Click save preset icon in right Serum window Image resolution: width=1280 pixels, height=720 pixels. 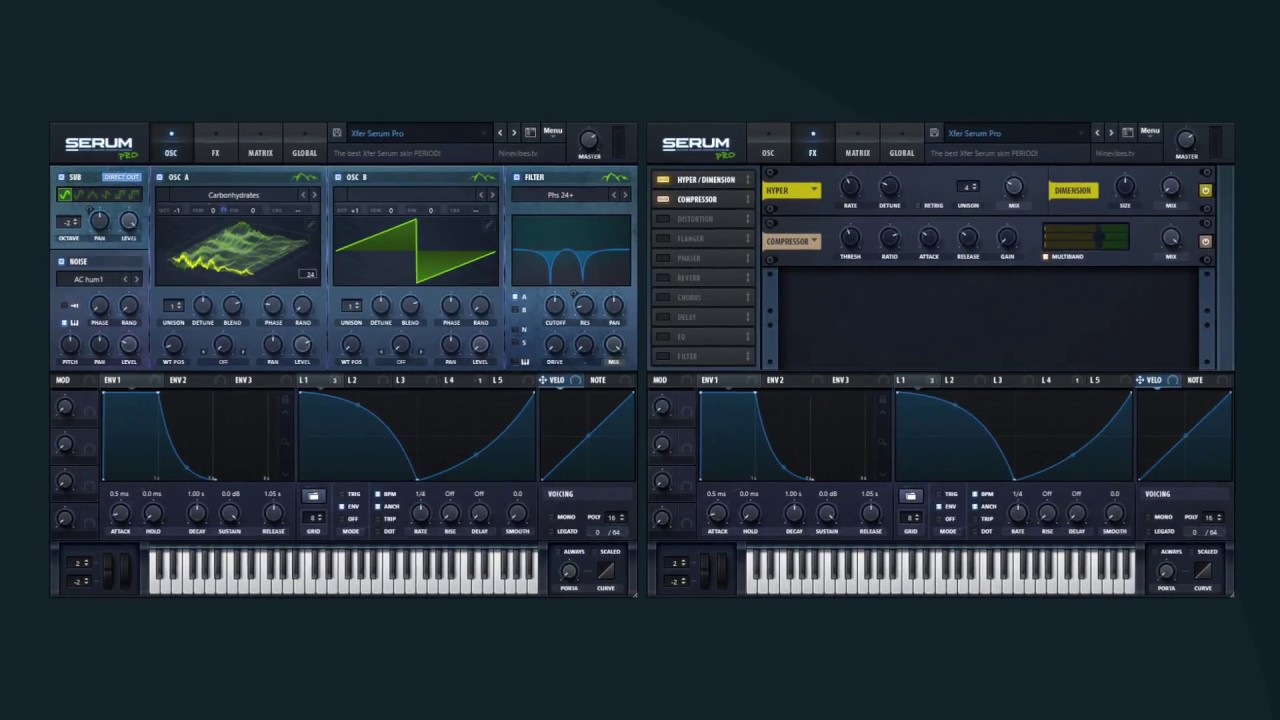click(x=934, y=133)
